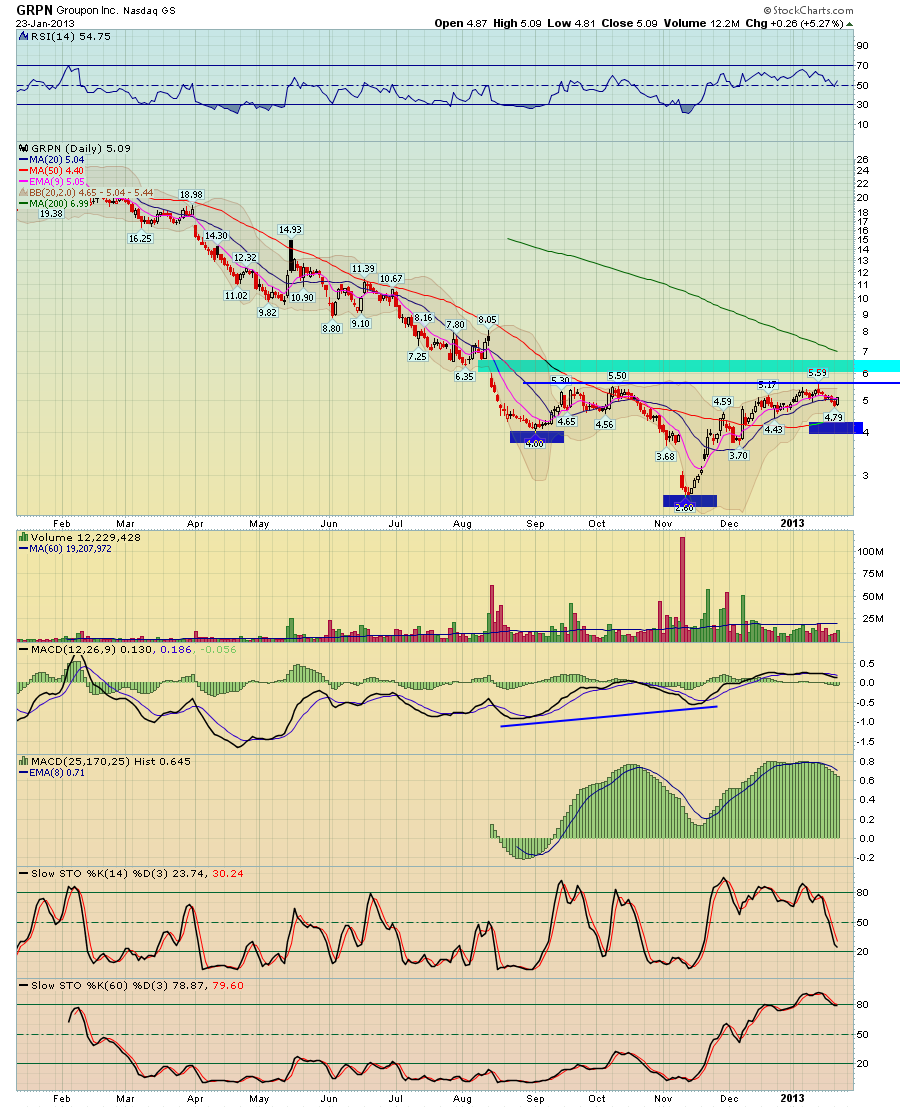Click the 7.25 price low label
Image resolution: width=900 pixels, height=1108 pixels.
(418, 357)
